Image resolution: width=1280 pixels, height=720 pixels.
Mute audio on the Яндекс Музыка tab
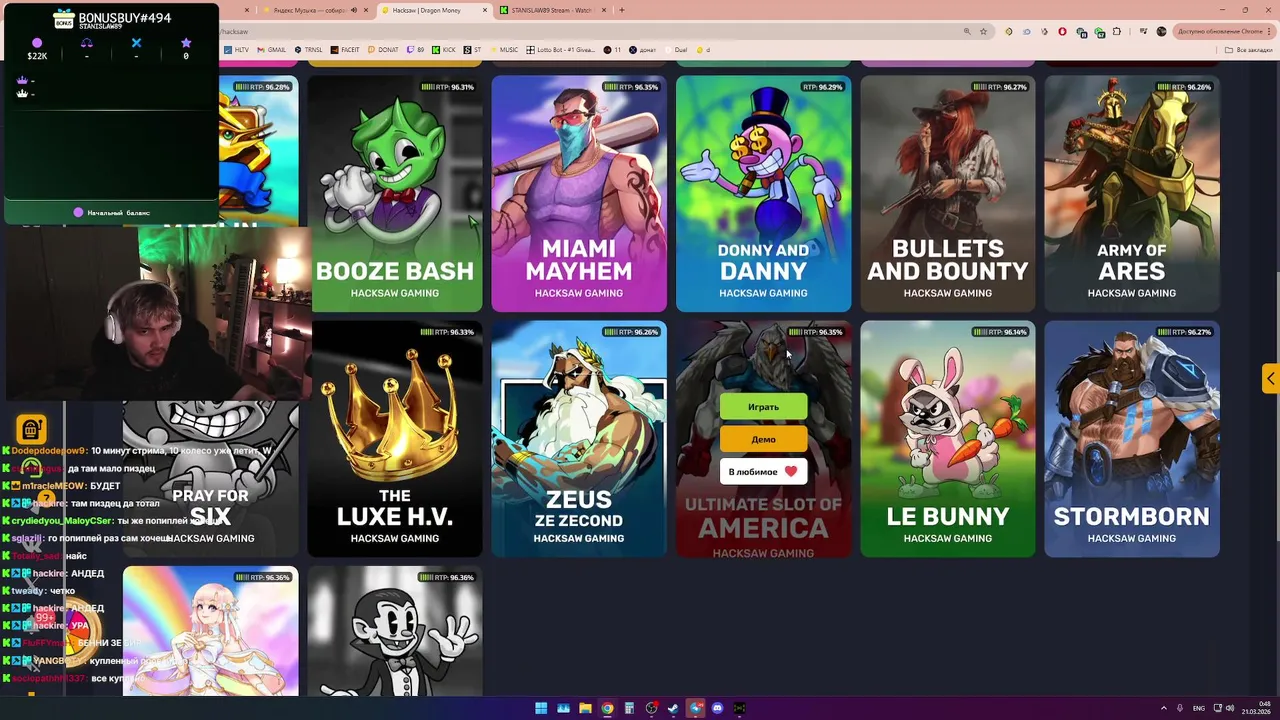click(x=354, y=10)
